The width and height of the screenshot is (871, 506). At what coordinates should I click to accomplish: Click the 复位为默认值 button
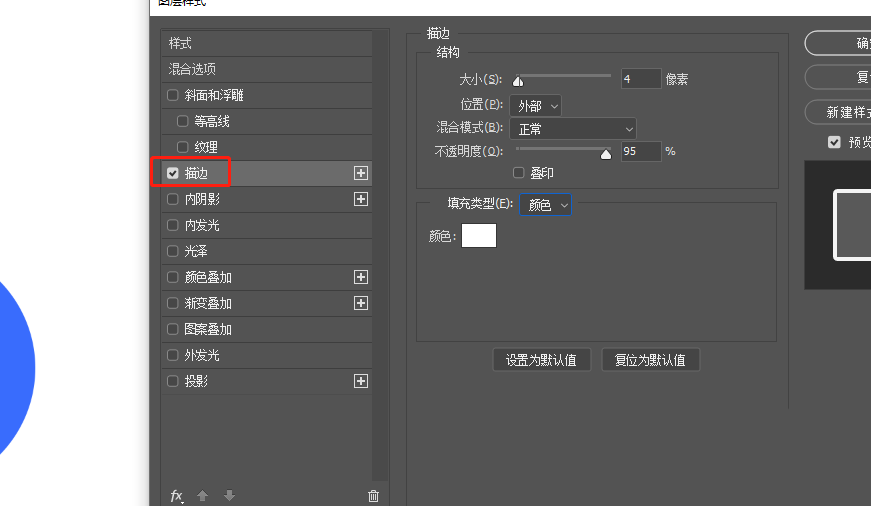pos(650,360)
